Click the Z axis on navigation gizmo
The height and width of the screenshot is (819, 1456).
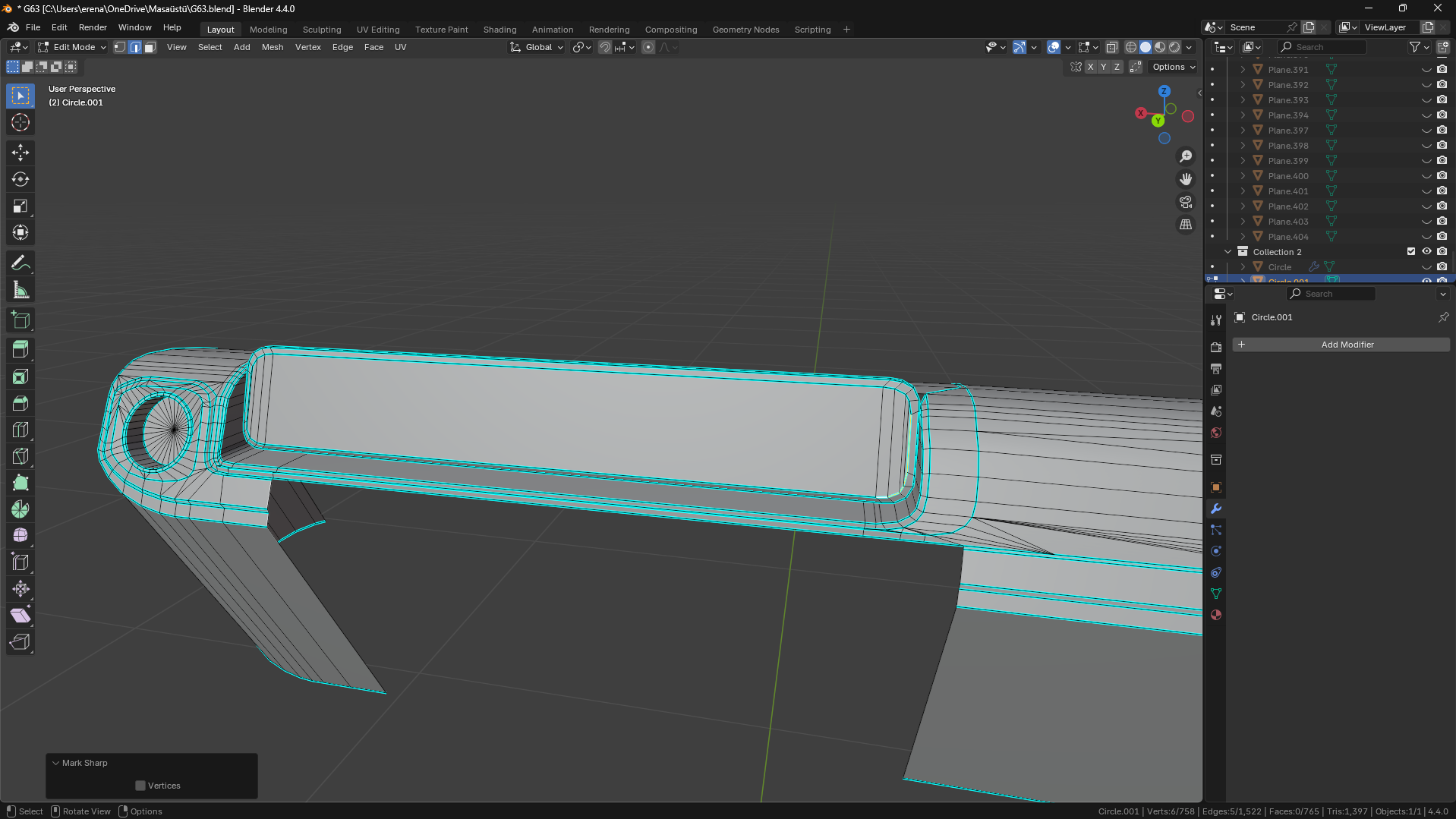point(1164,91)
